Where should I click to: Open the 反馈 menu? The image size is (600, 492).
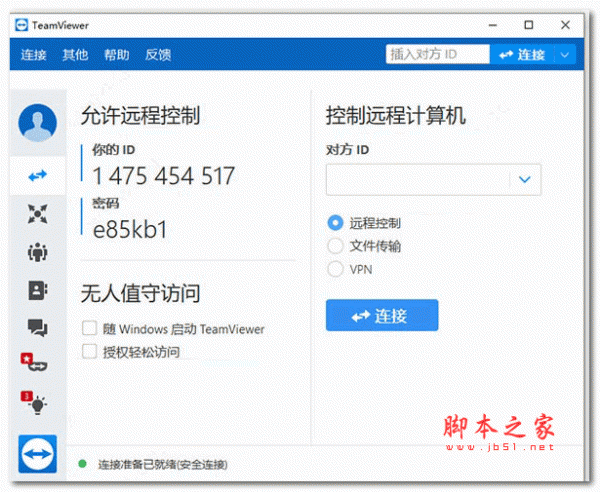coord(158,55)
